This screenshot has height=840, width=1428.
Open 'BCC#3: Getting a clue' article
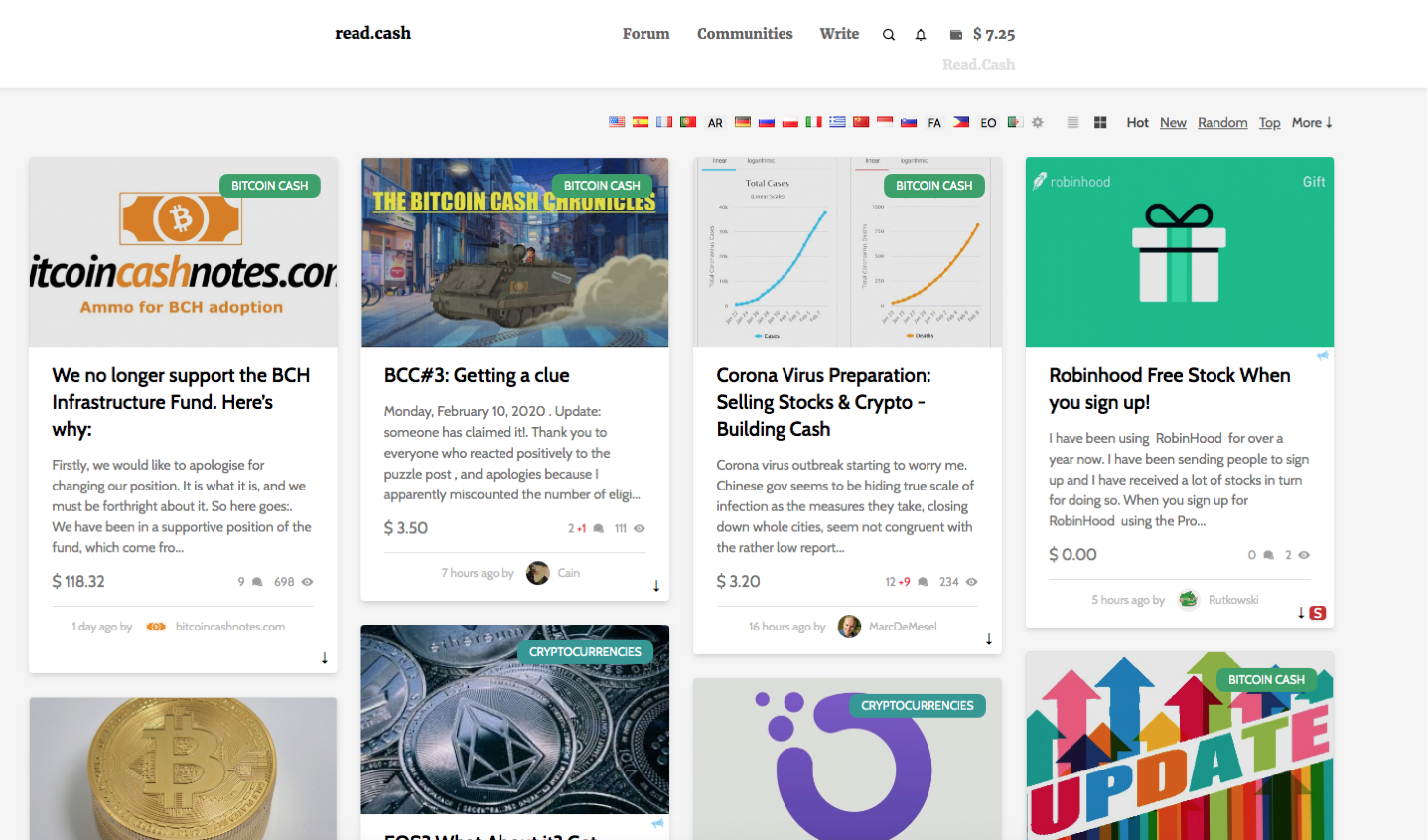[477, 375]
